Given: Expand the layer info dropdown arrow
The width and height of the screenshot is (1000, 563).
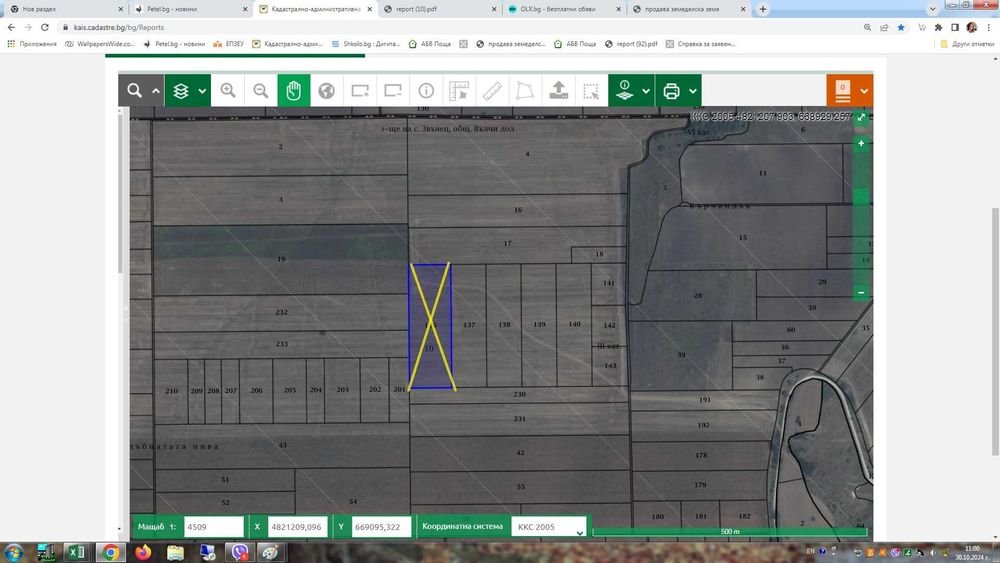Looking at the screenshot, I should [646, 91].
